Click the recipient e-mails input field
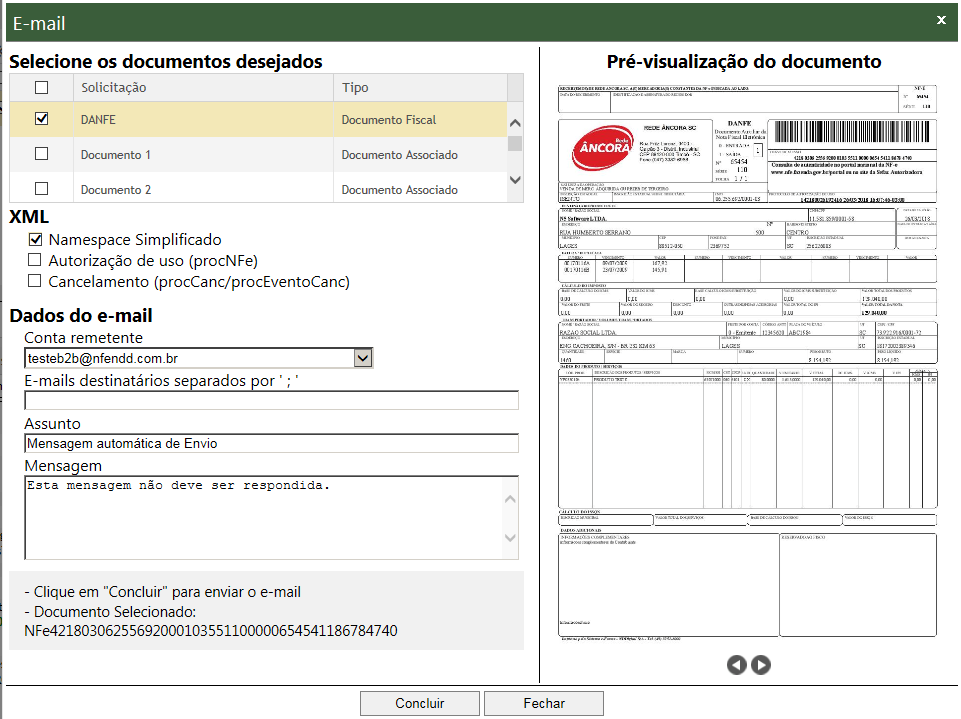 click(271, 401)
